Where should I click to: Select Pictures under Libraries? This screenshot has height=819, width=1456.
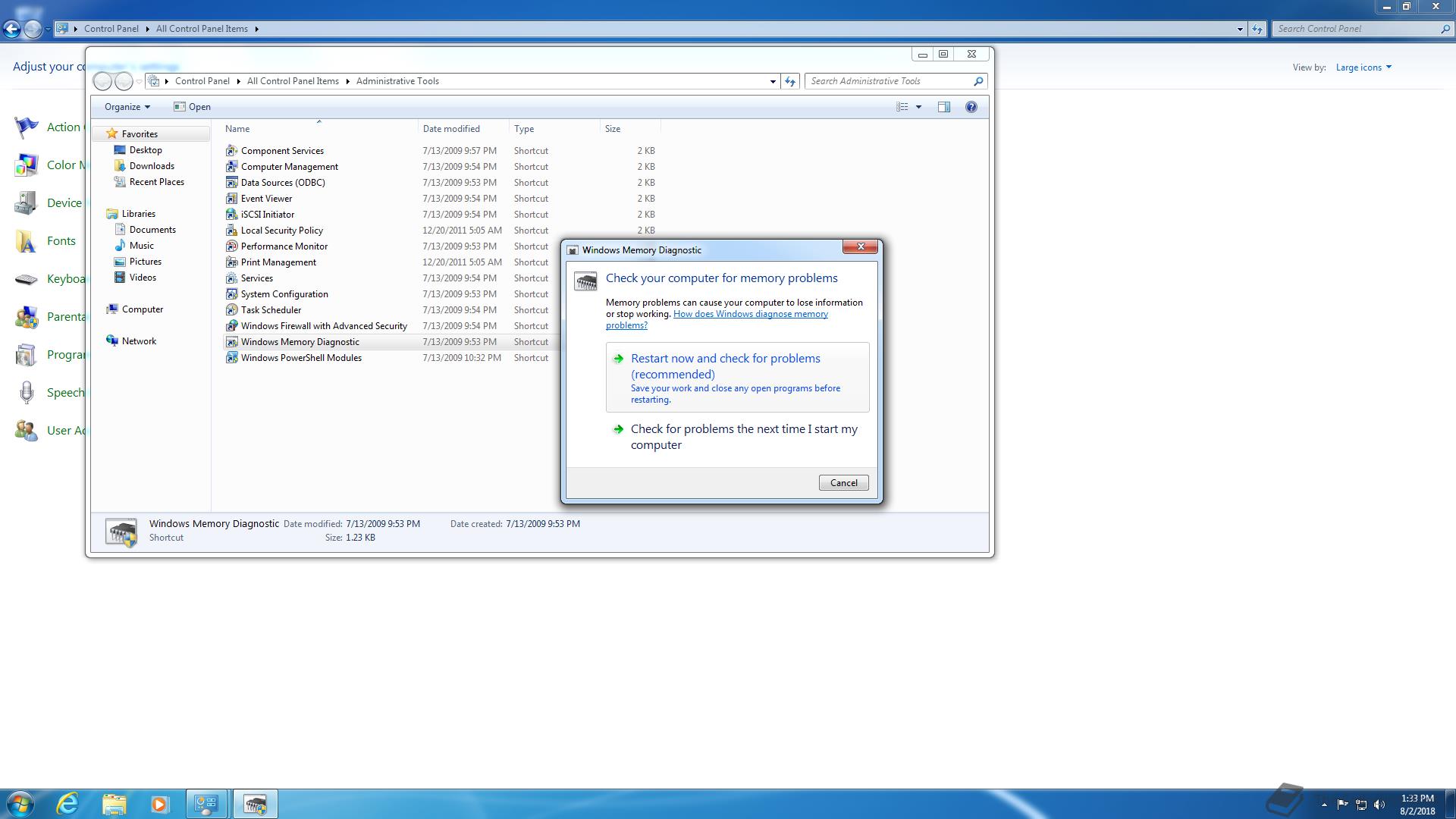pyautogui.click(x=145, y=262)
